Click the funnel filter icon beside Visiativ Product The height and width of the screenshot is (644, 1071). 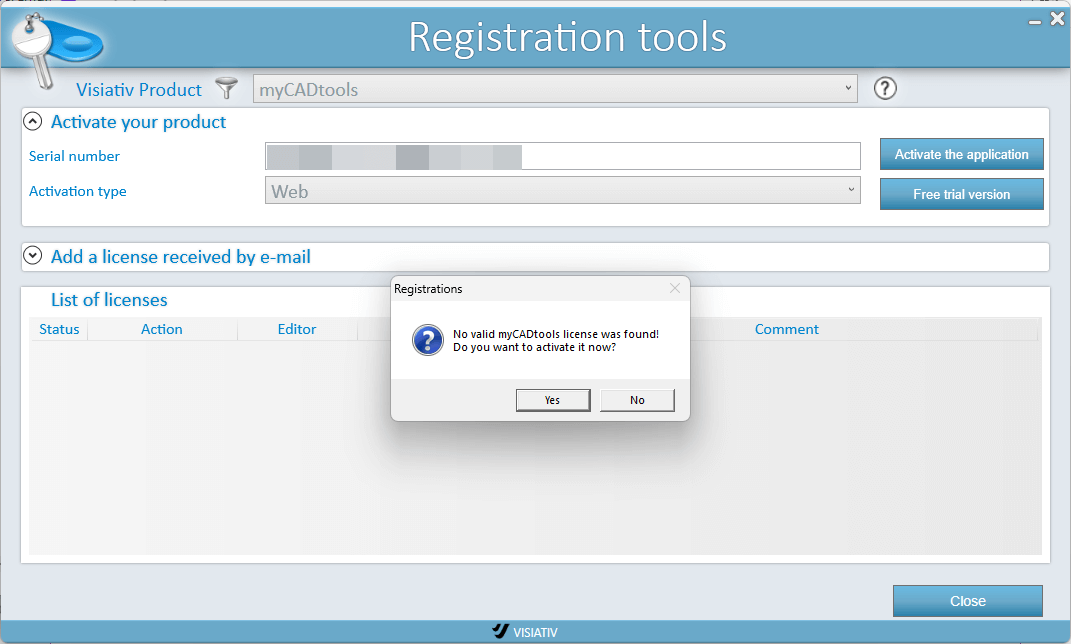click(227, 89)
